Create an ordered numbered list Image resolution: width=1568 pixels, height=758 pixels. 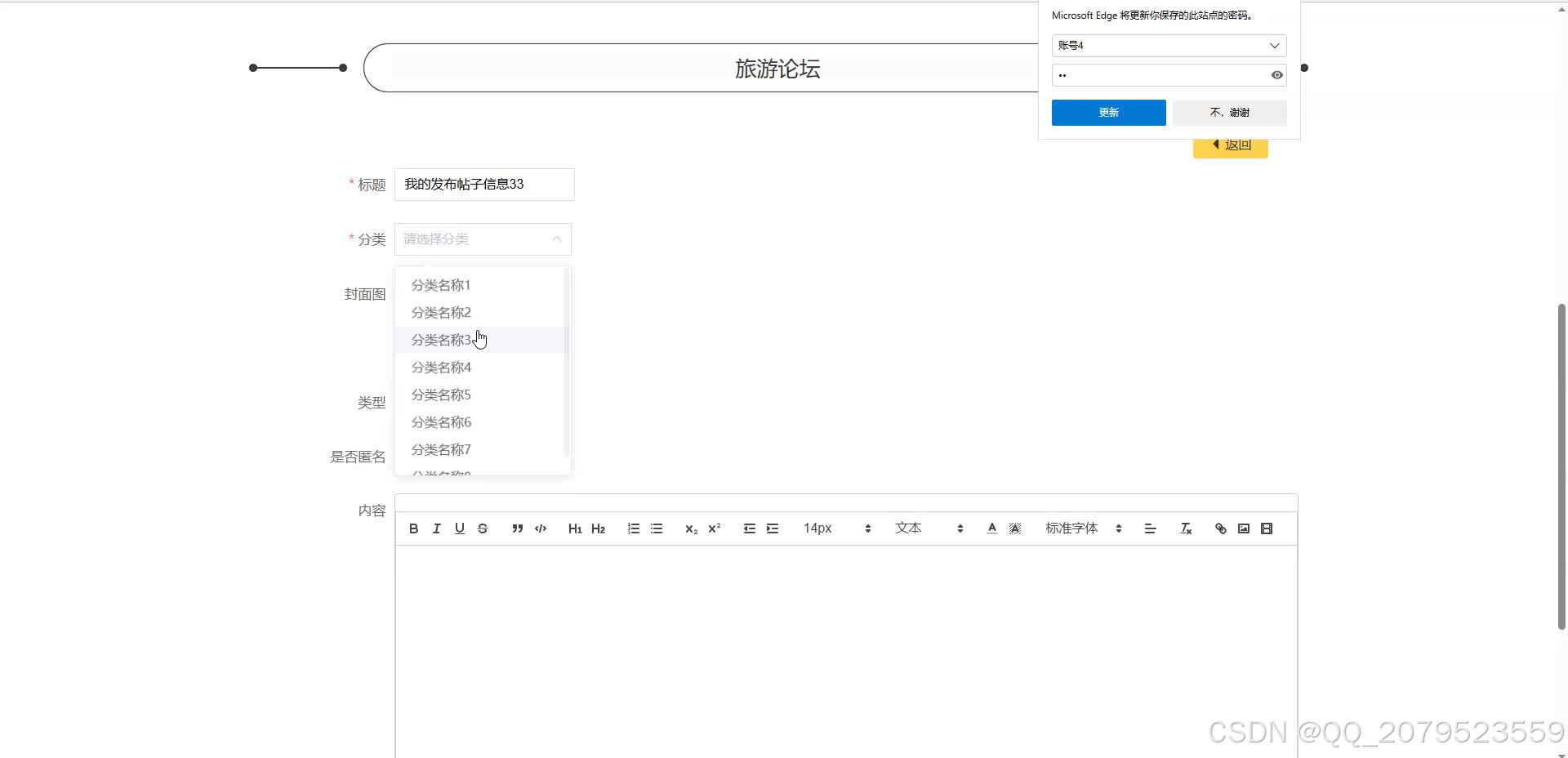633,528
